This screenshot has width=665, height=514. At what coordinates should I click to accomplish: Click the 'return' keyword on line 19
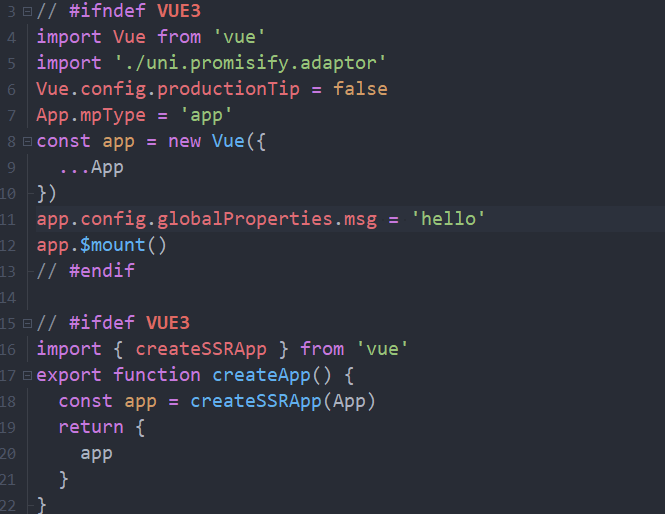coord(86,427)
